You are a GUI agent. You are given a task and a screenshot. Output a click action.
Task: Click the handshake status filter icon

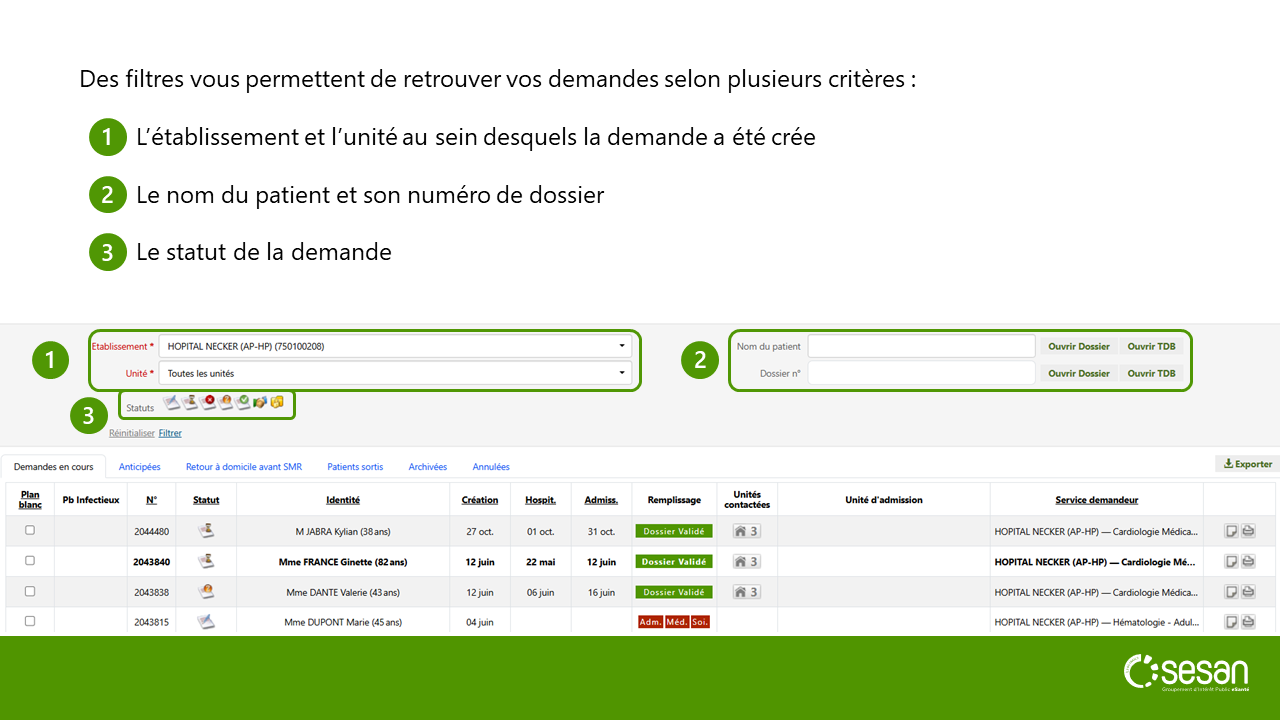click(x=260, y=402)
